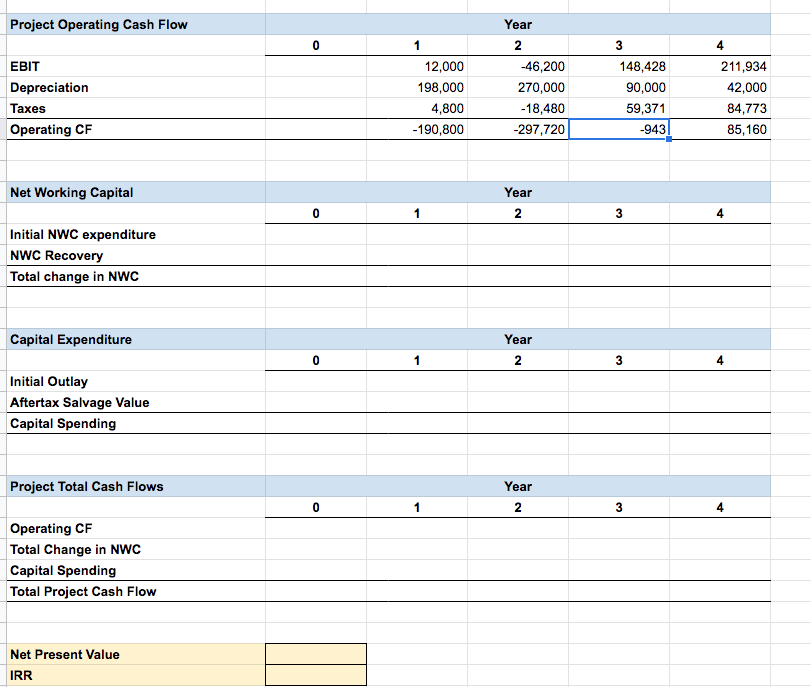Click the Year heading in Net Working Capital section

click(518, 192)
